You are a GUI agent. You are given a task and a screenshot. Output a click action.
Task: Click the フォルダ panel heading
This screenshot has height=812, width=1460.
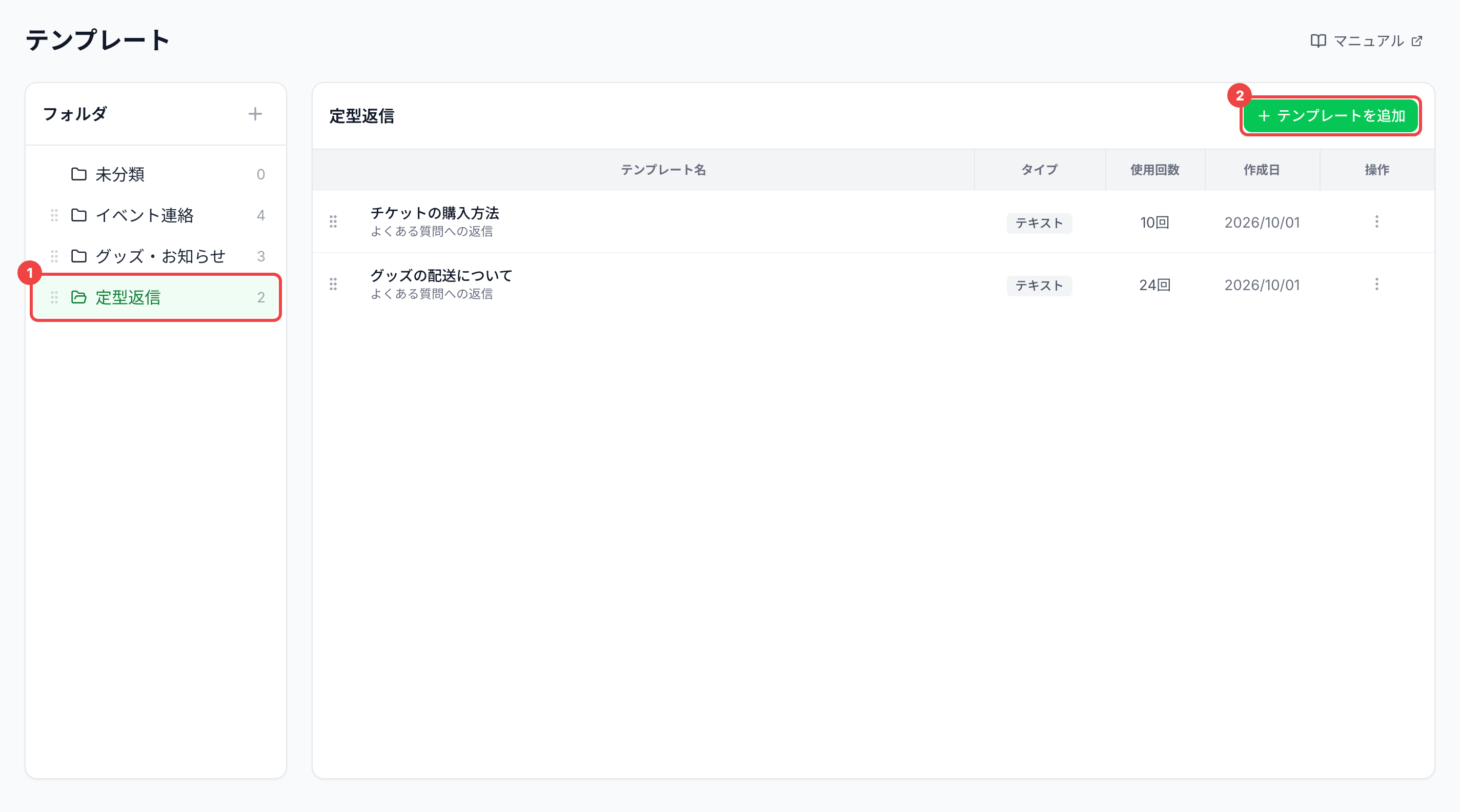(x=75, y=114)
